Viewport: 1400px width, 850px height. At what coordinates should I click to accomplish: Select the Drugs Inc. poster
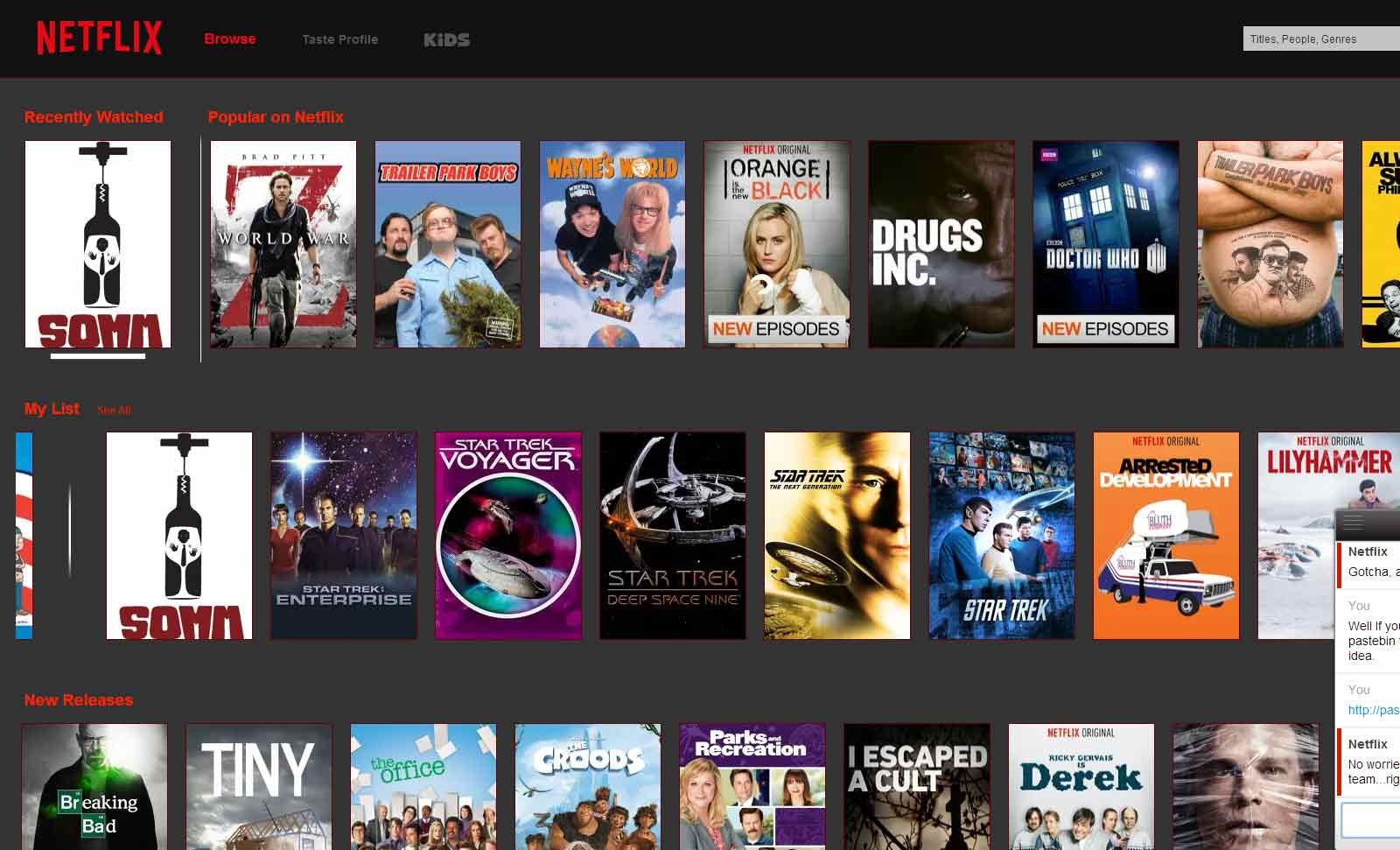941,244
